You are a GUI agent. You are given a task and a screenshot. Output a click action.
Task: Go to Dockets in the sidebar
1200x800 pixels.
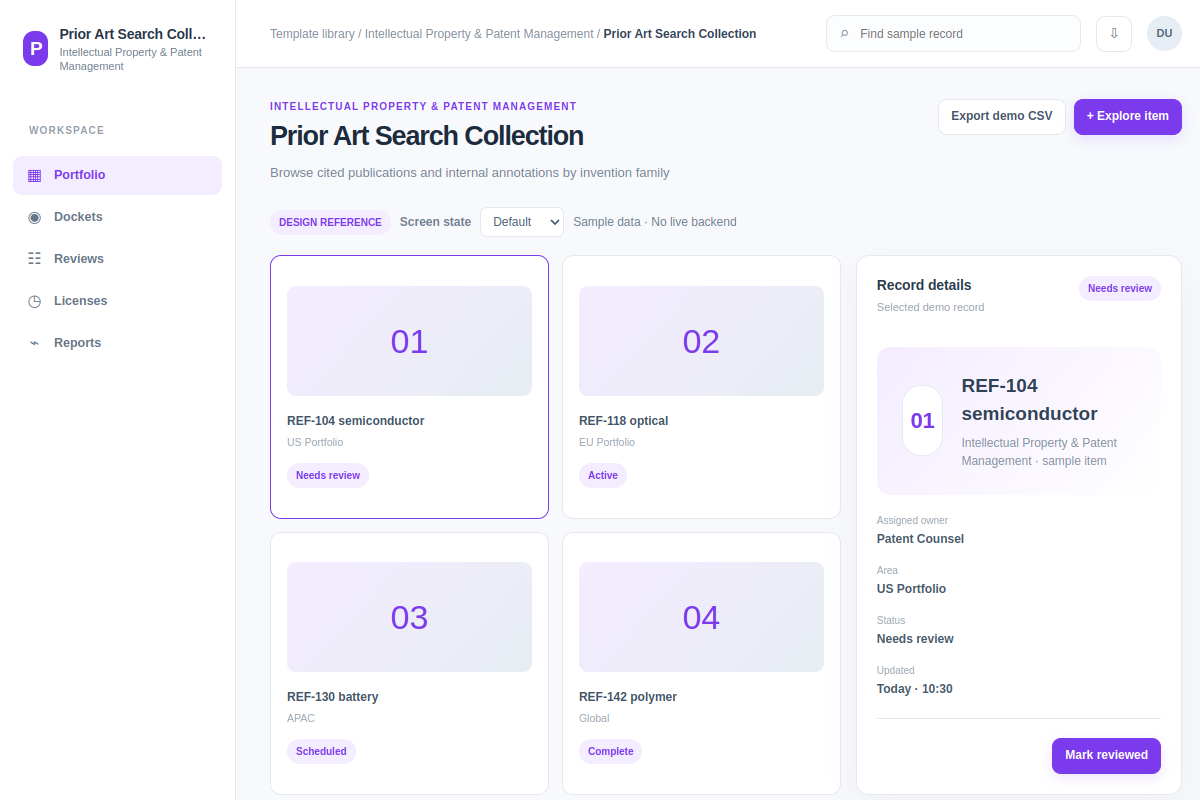tap(117, 217)
